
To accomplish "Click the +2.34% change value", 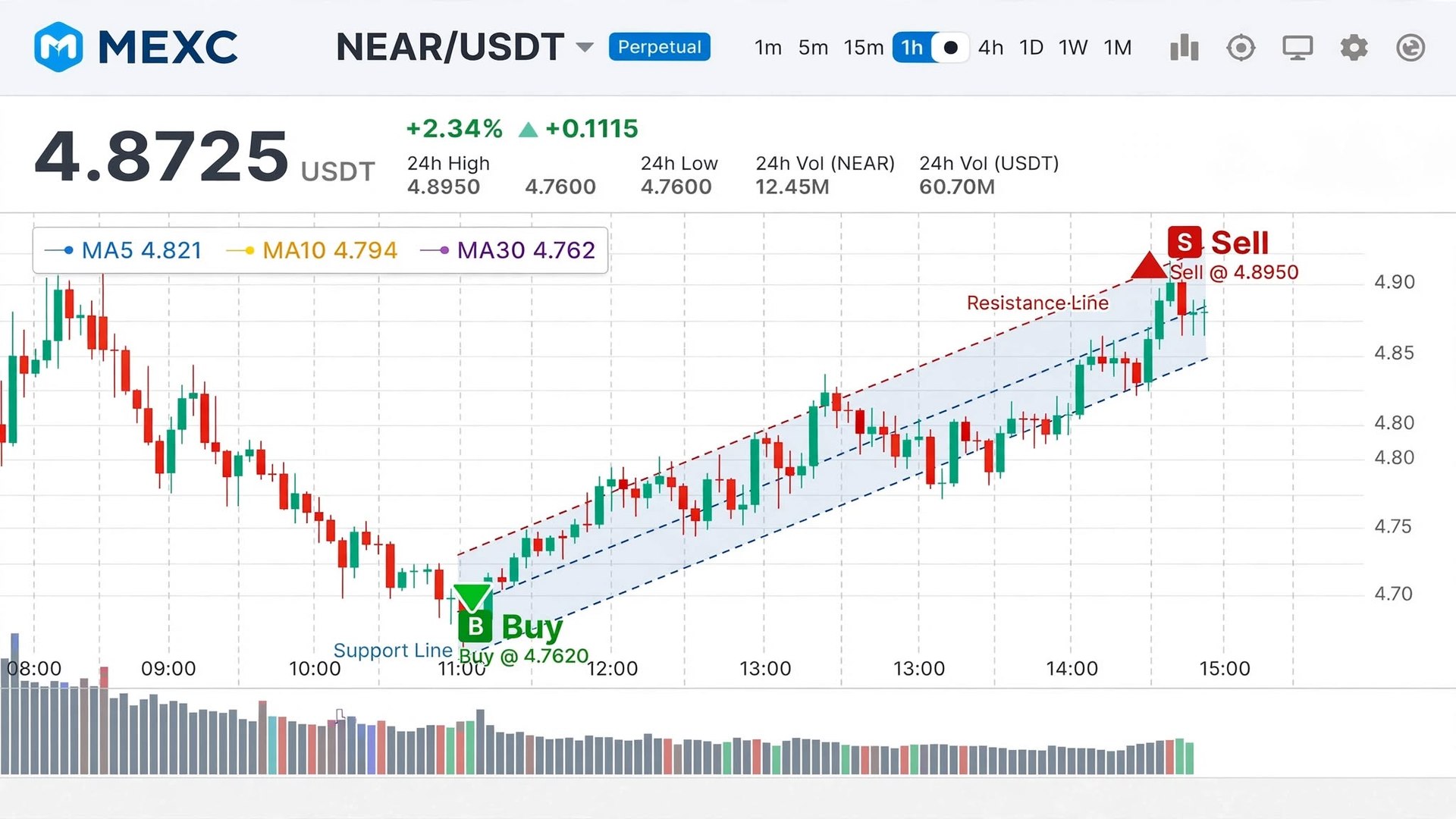I will [x=454, y=128].
